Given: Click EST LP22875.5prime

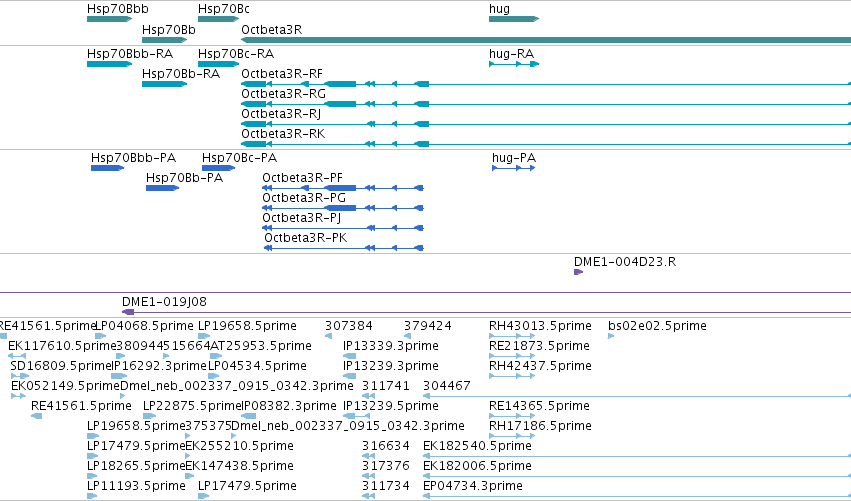Looking at the screenshot, I should click(192, 407).
